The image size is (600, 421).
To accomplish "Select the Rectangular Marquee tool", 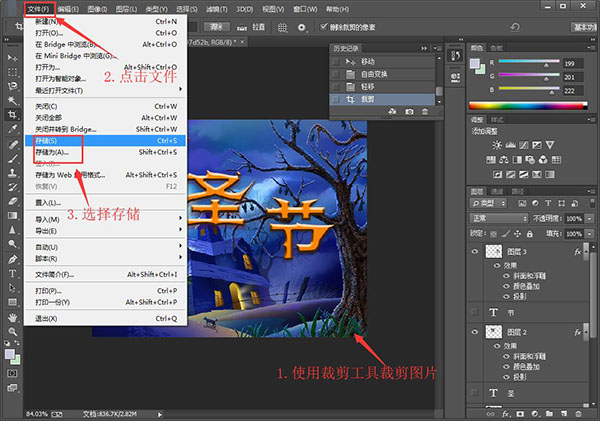I will tap(12, 72).
